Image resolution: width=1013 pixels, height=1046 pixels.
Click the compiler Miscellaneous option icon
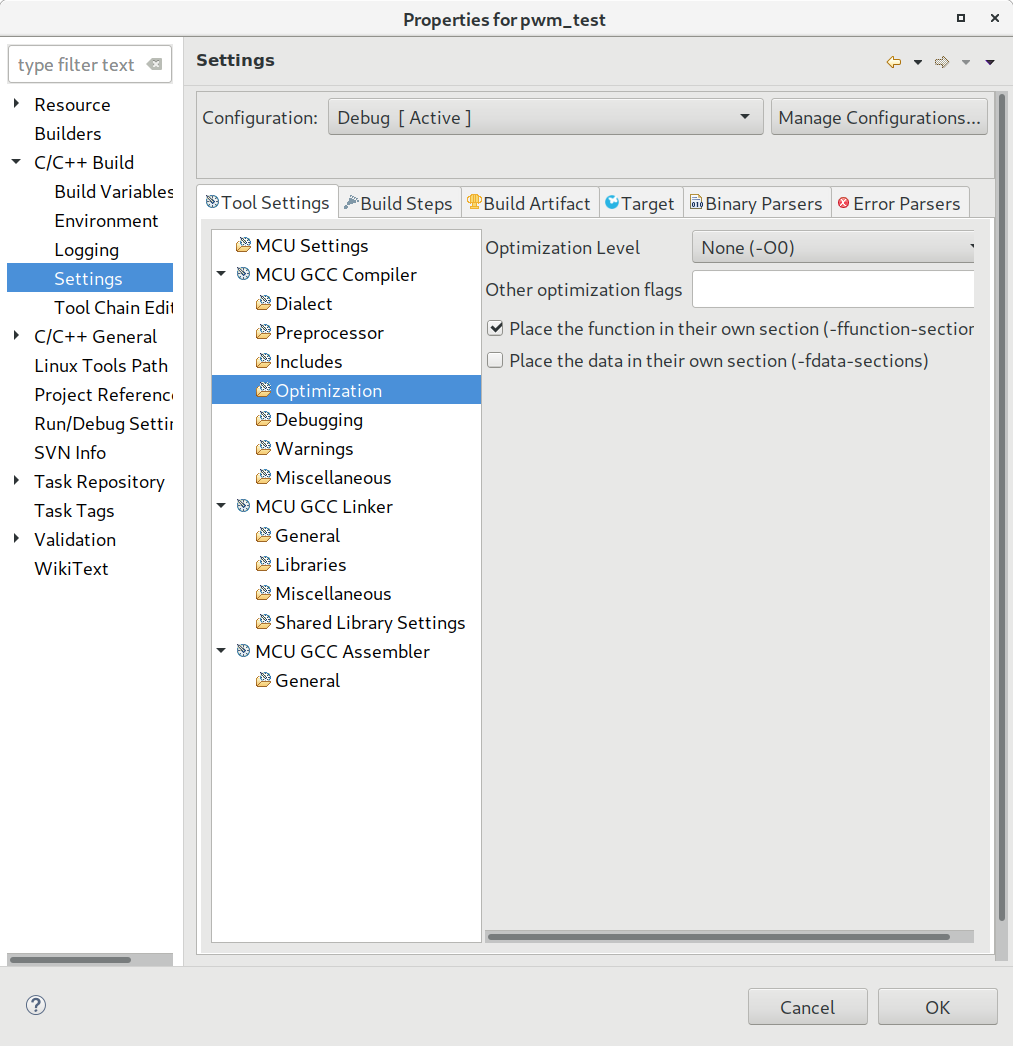(264, 478)
